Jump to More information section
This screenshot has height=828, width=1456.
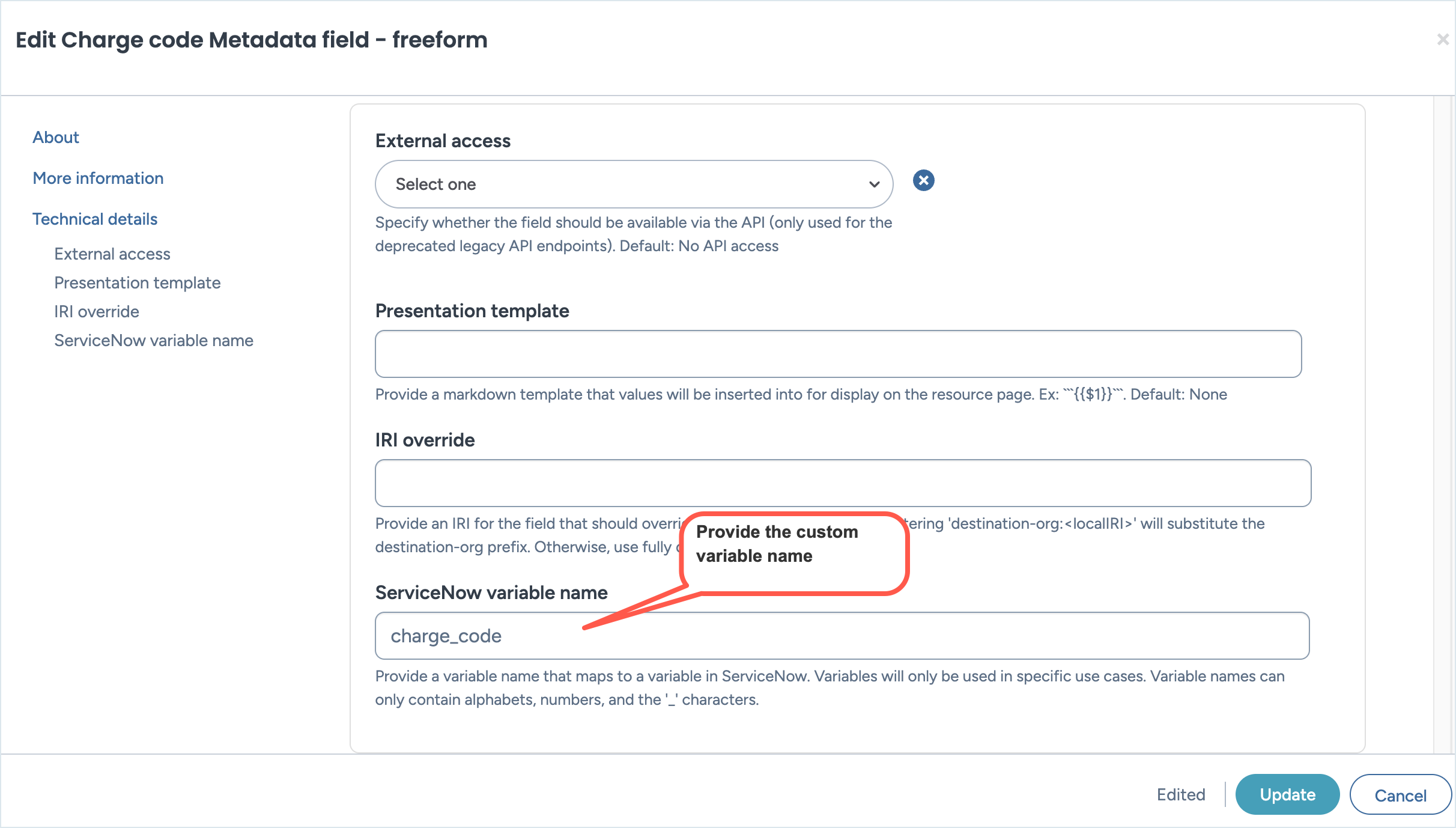98,178
